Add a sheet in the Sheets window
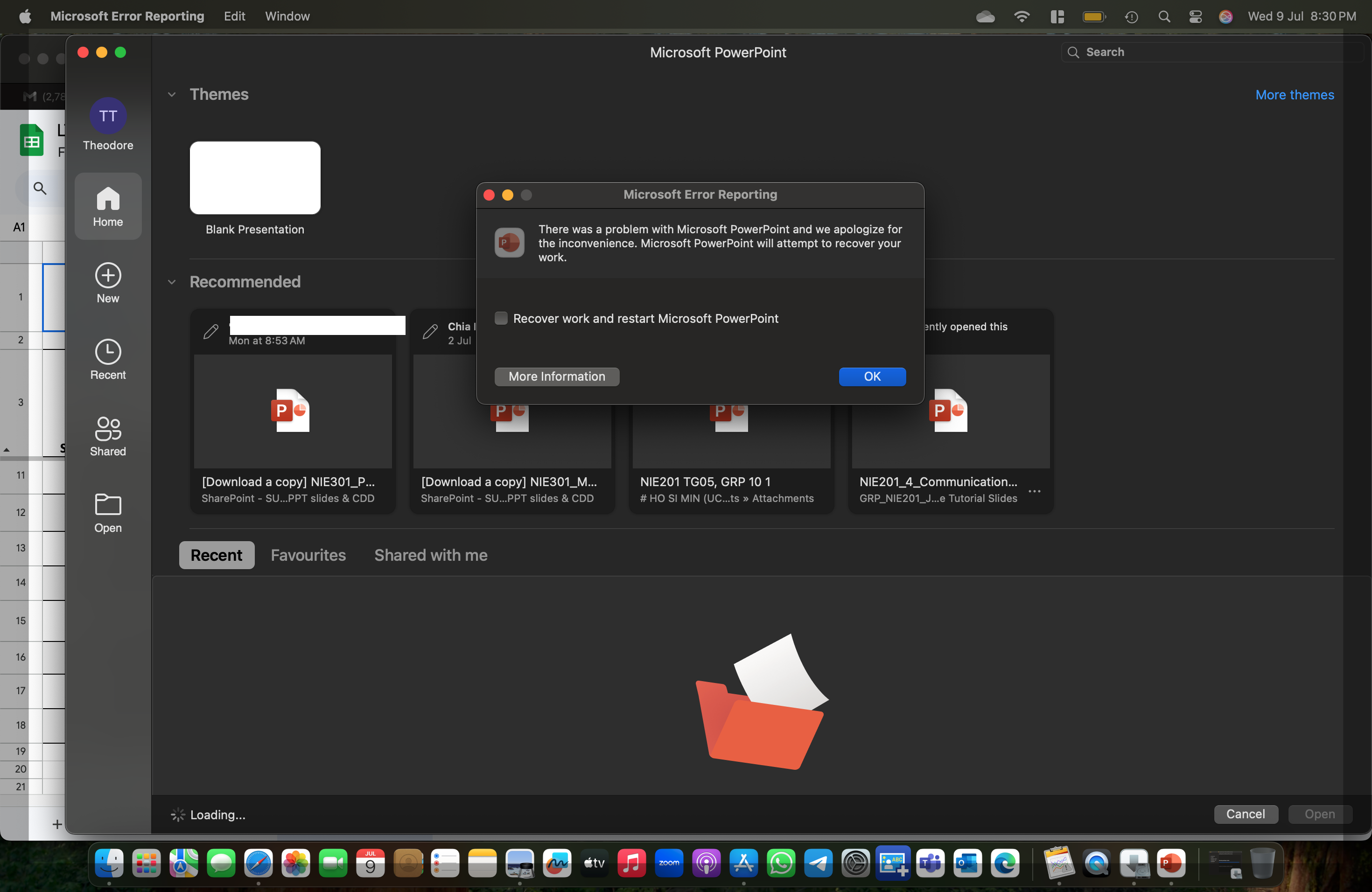This screenshot has width=1372, height=892. [57, 824]
